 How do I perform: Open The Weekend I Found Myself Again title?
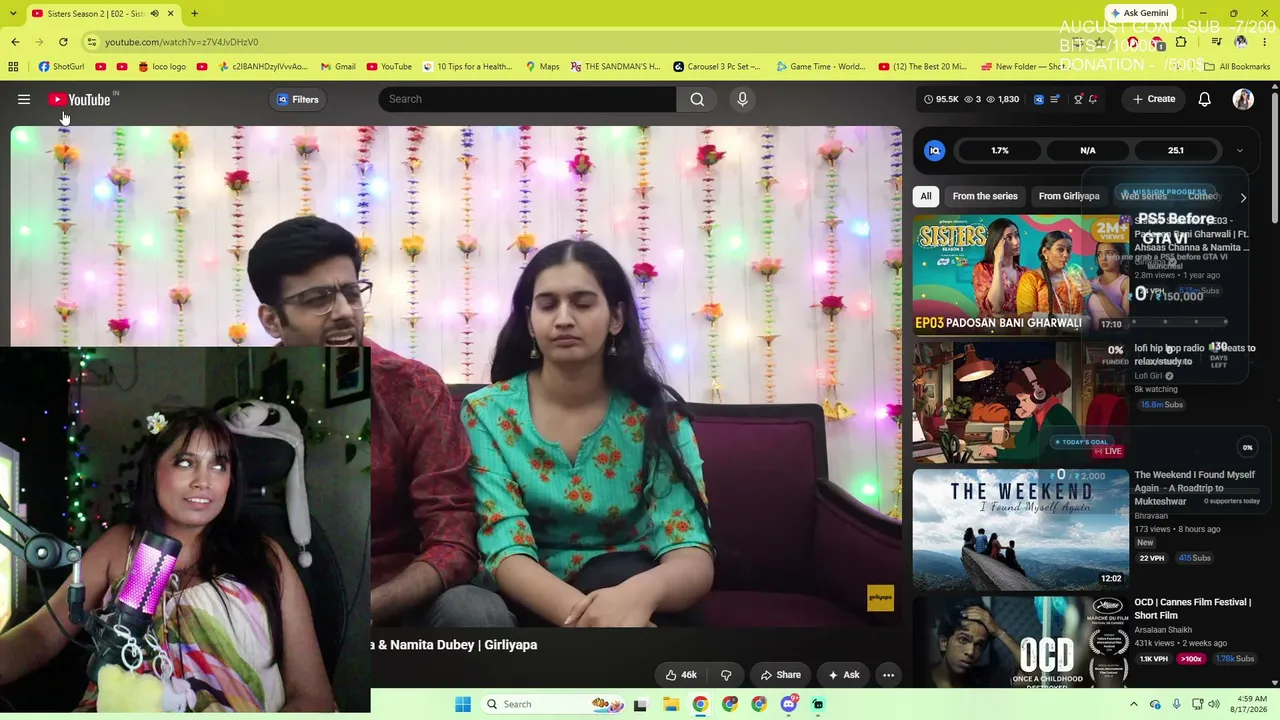coord(1194,488)
